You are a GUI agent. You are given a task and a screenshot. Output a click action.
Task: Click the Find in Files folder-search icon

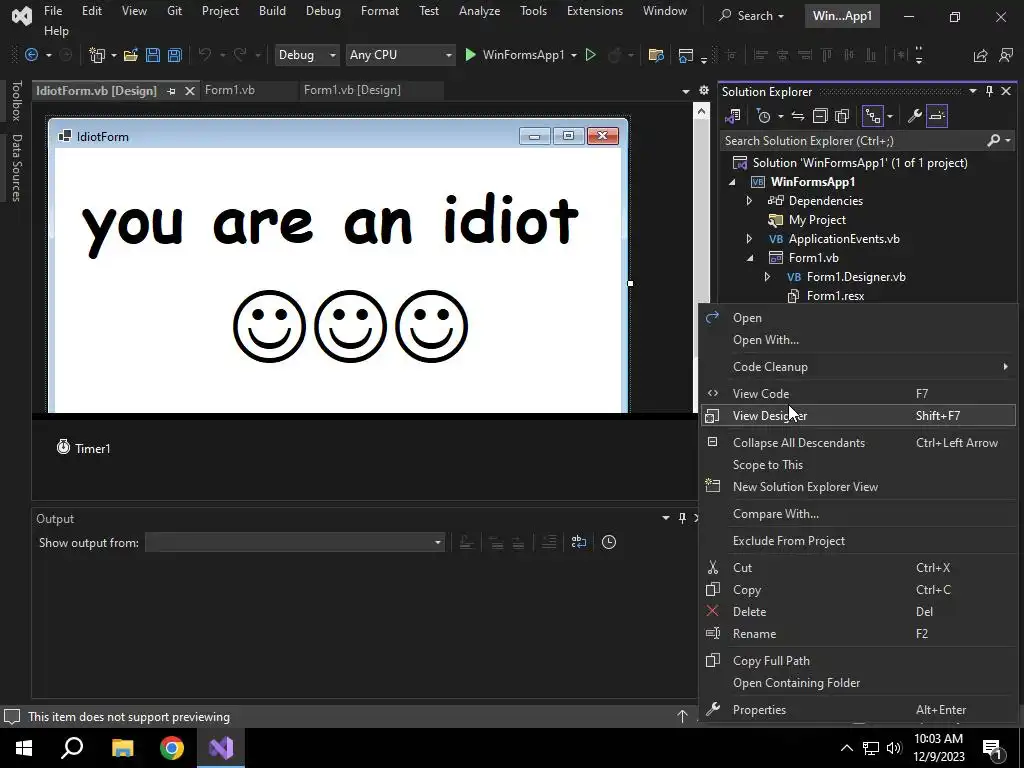pos(656,56)
